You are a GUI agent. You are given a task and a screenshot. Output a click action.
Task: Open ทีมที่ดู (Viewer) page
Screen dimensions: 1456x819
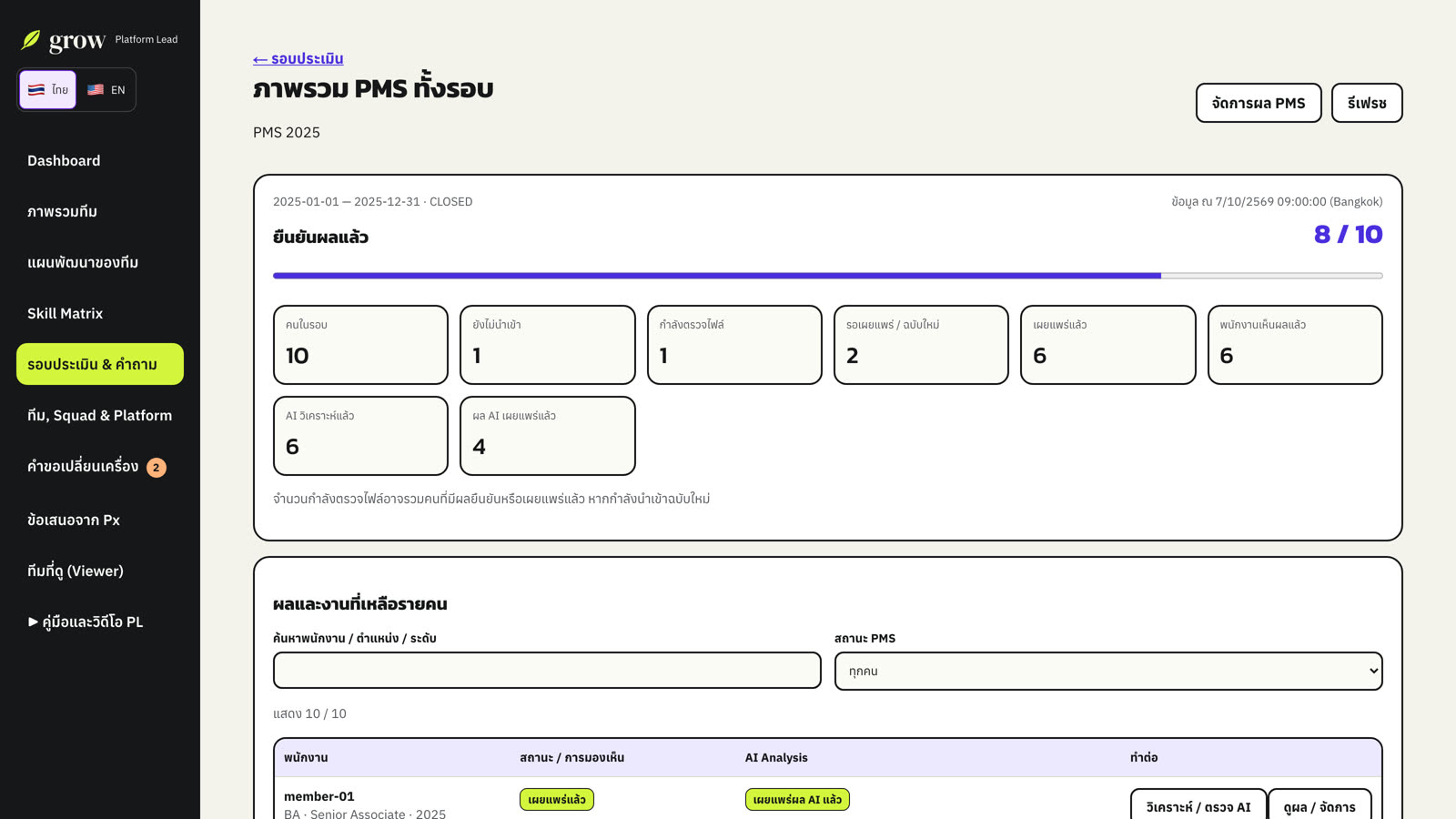coord(100,571)
